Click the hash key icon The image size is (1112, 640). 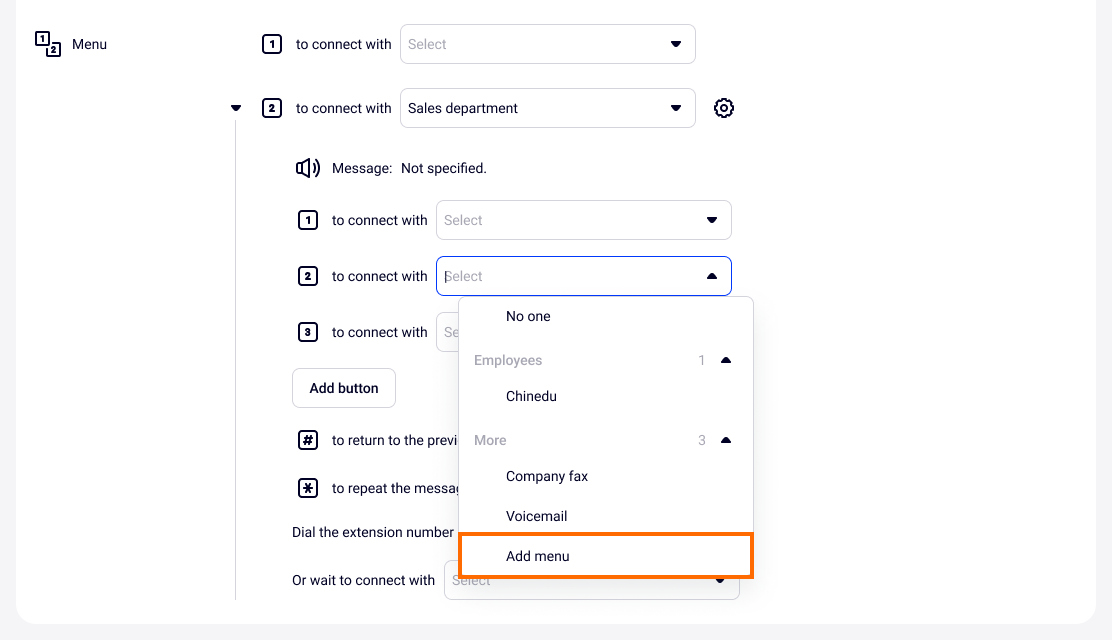click(308, 440)
